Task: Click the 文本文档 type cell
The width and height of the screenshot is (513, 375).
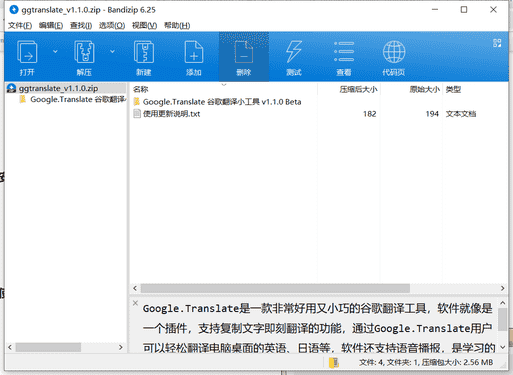Action: point(461,114)
